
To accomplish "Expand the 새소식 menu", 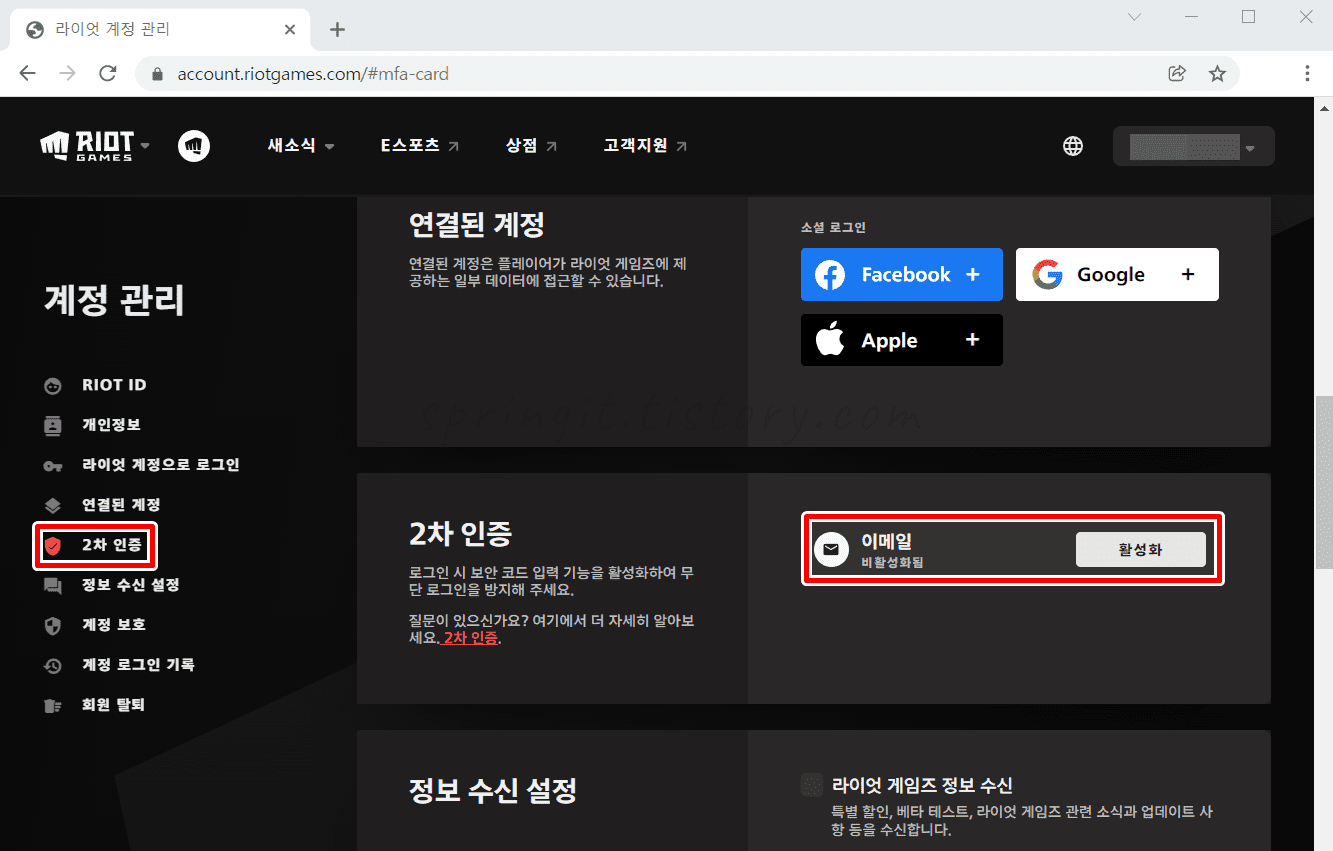I will [301, 146].
